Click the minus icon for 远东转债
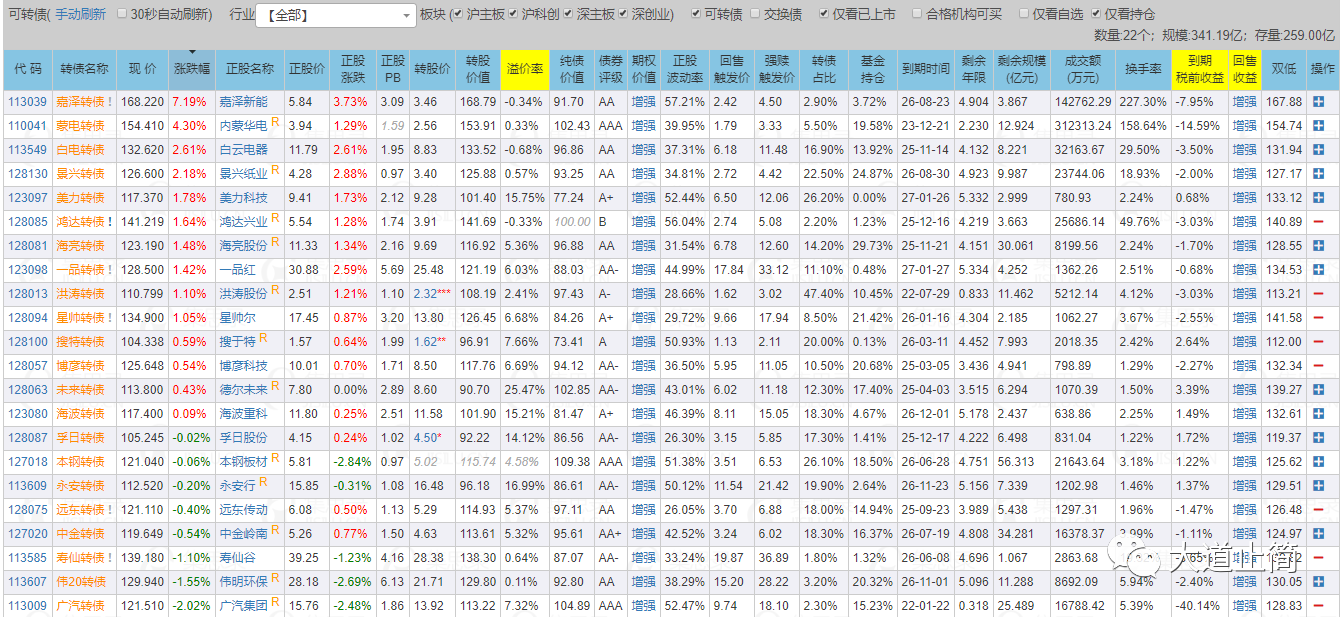Viewport: 1343px width, 617px height. pyautogui.click(x=1321, y=510)
